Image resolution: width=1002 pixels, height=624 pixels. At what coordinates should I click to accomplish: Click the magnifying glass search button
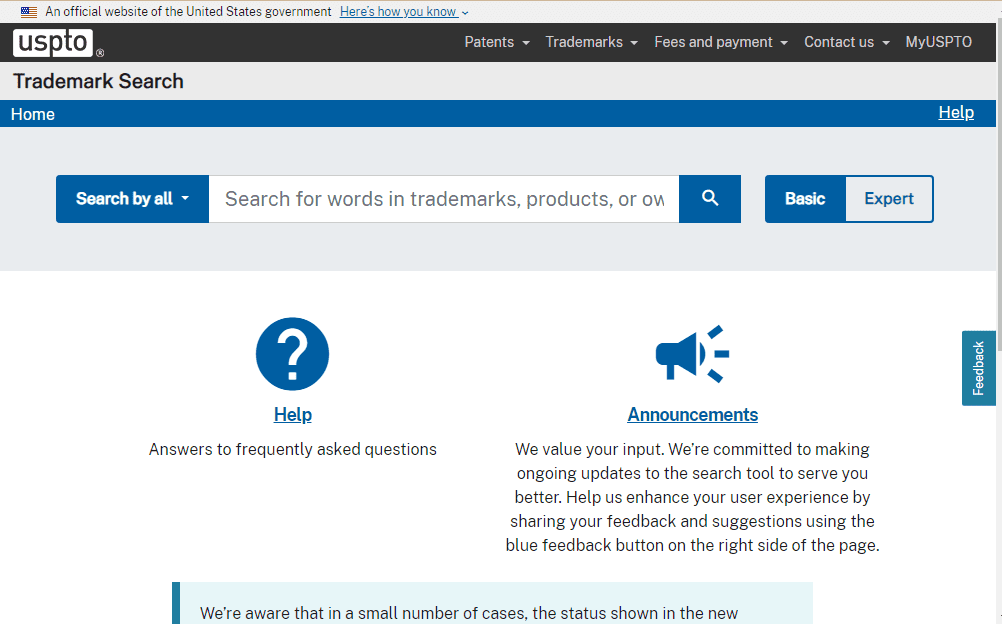pos(710,199)
